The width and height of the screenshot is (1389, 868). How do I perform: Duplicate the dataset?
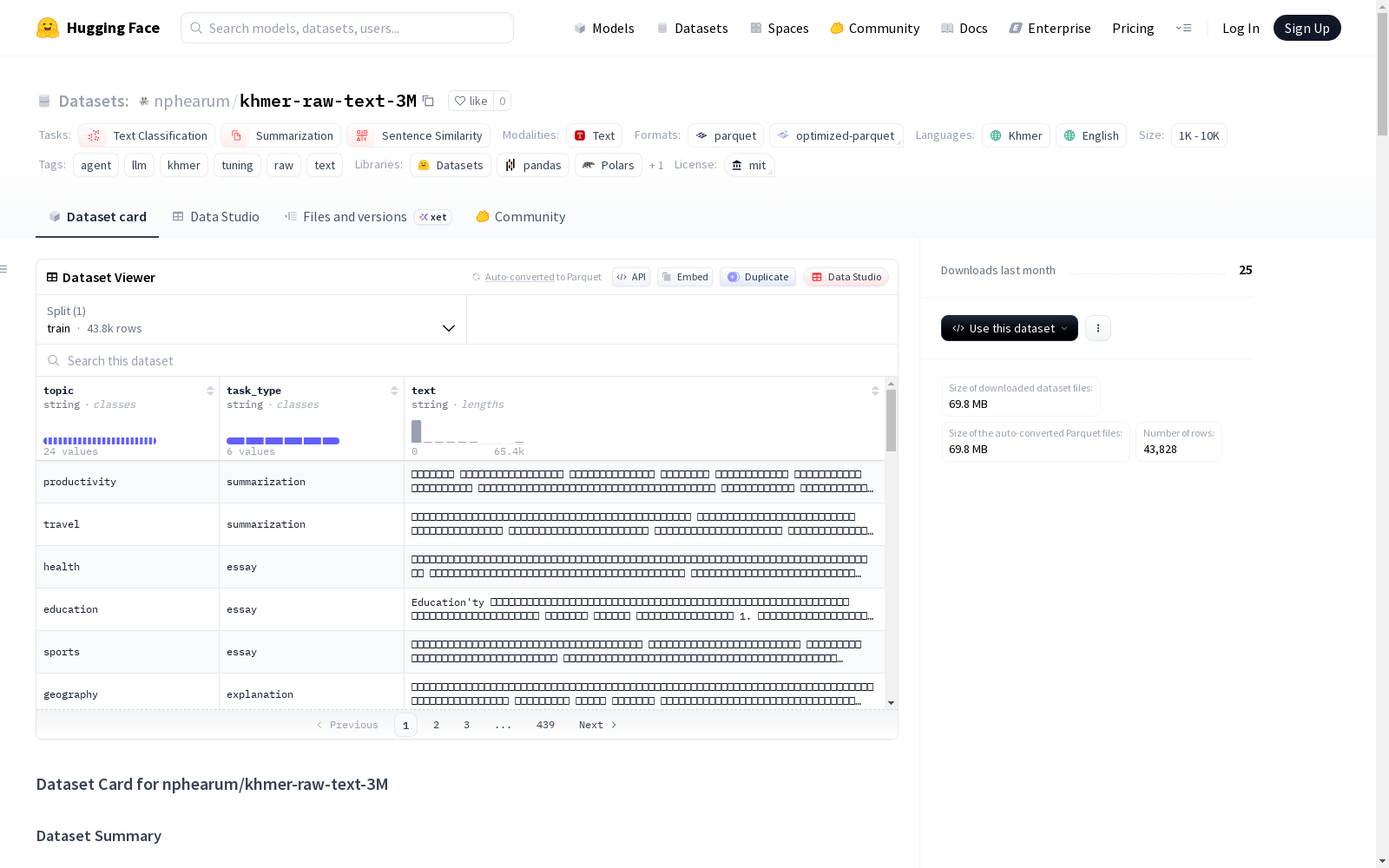point(758,277)
